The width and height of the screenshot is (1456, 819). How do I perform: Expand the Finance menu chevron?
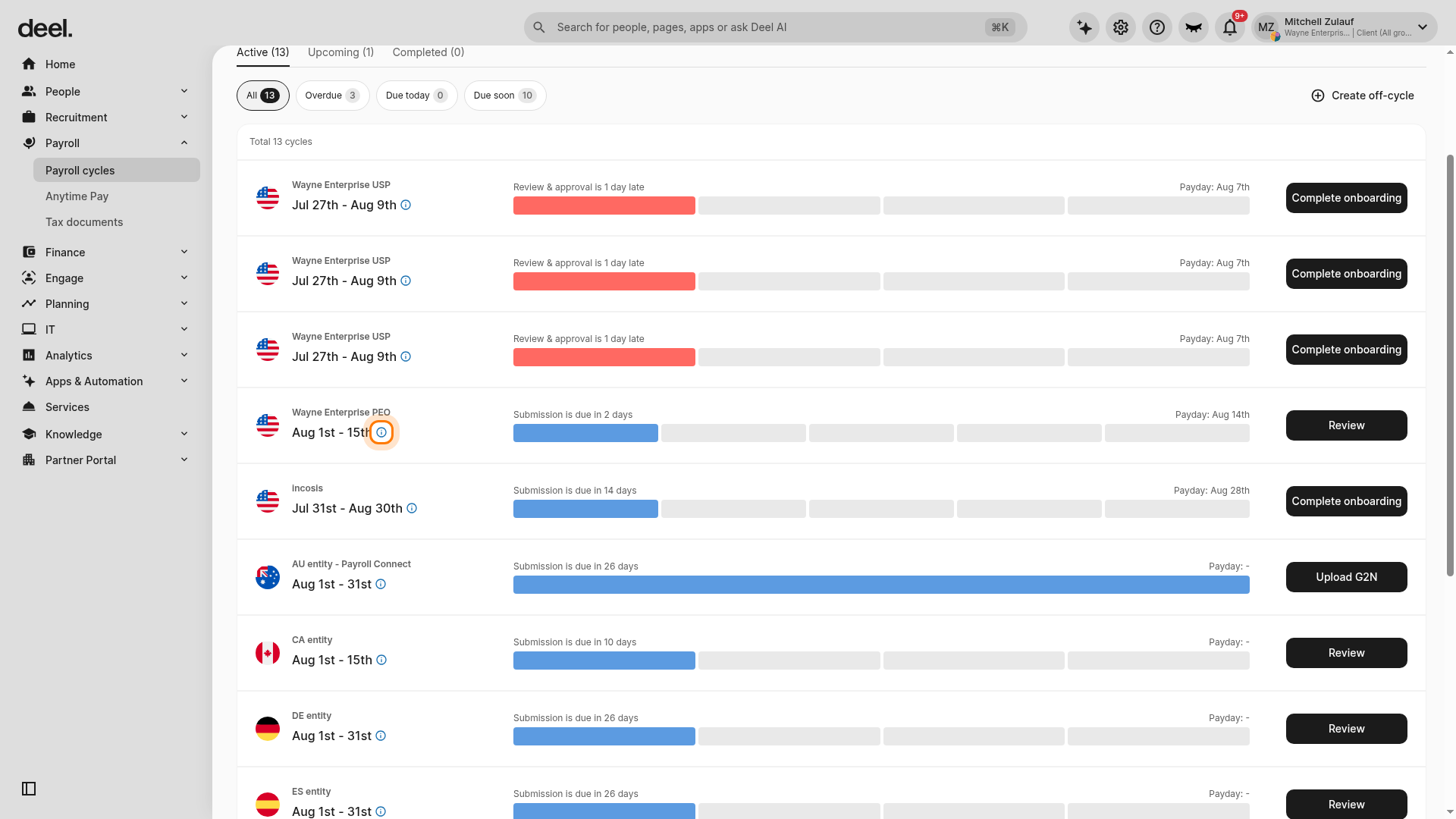pos(184,253)
